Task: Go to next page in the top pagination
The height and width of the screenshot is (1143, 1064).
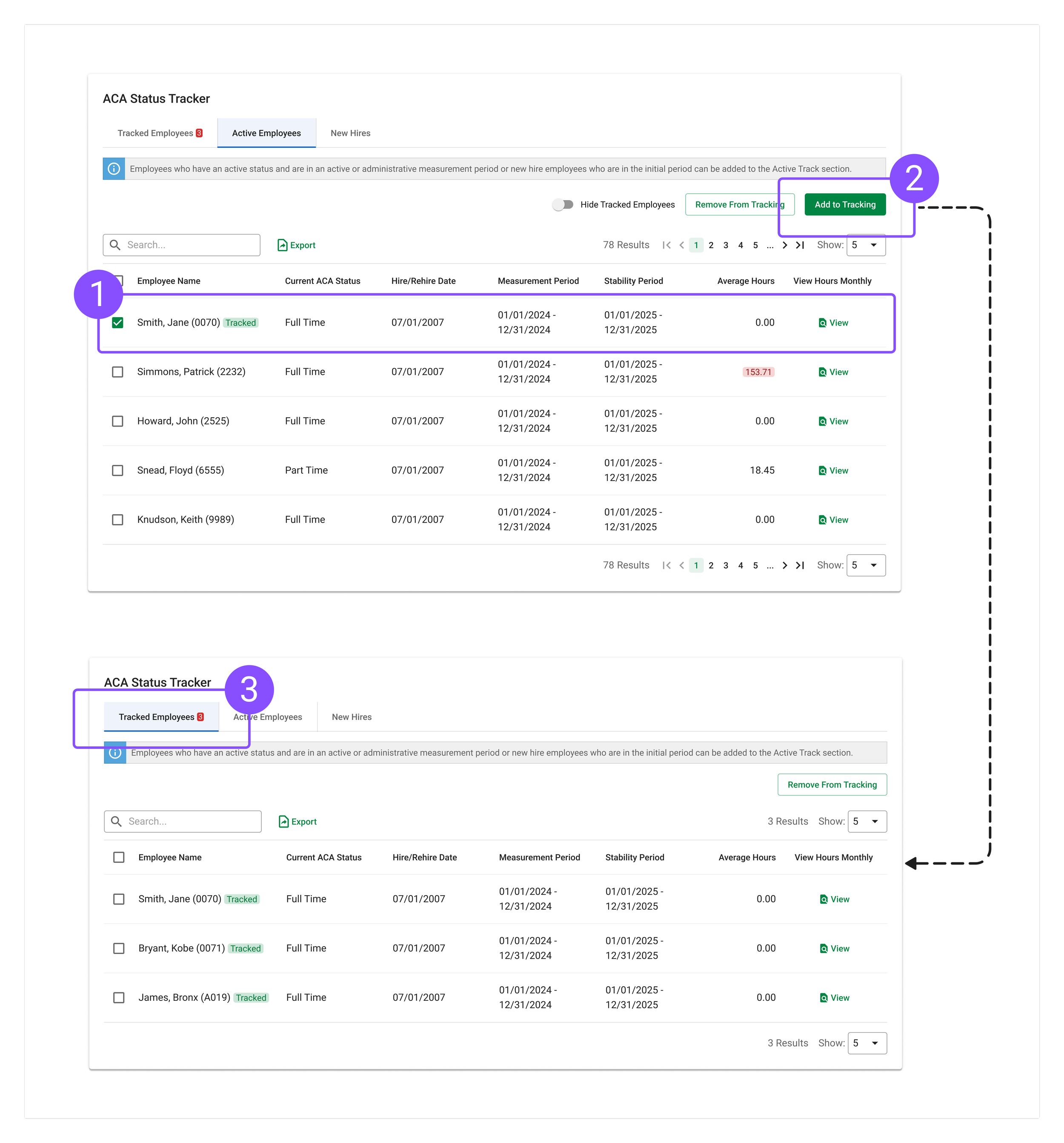Action: [785, 245]
